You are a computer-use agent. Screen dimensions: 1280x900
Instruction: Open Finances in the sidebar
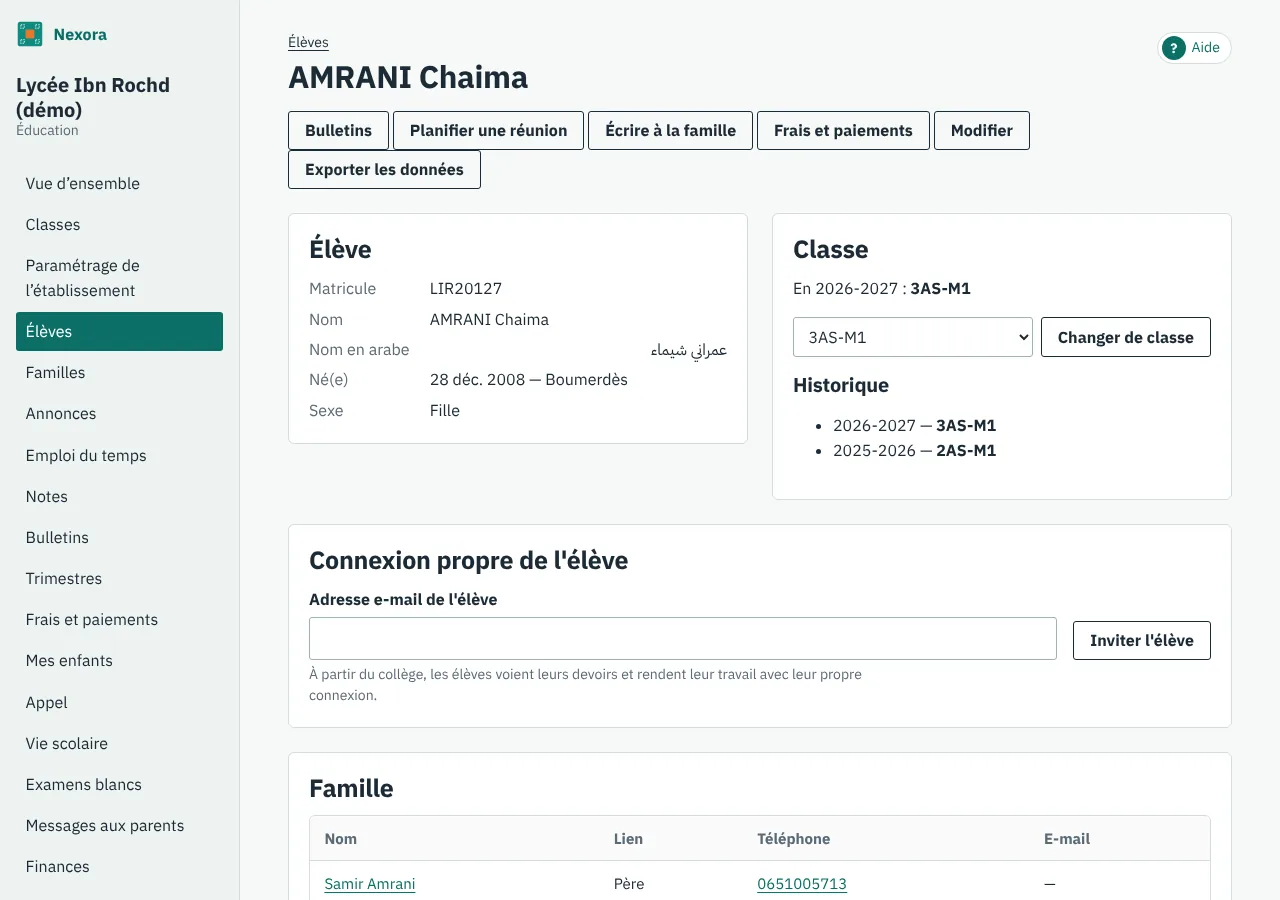click(119, 866)
